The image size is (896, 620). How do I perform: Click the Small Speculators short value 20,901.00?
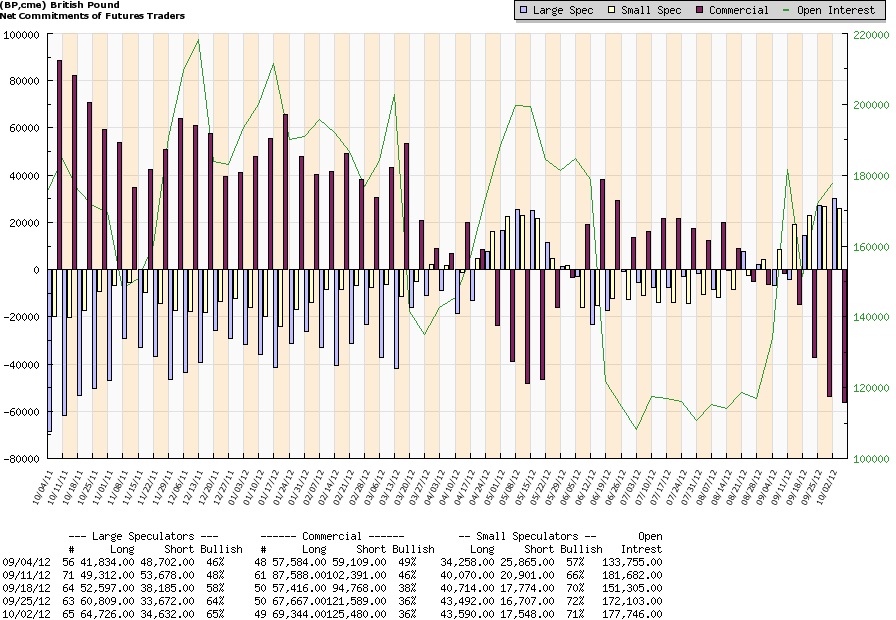tap(527, 575)
